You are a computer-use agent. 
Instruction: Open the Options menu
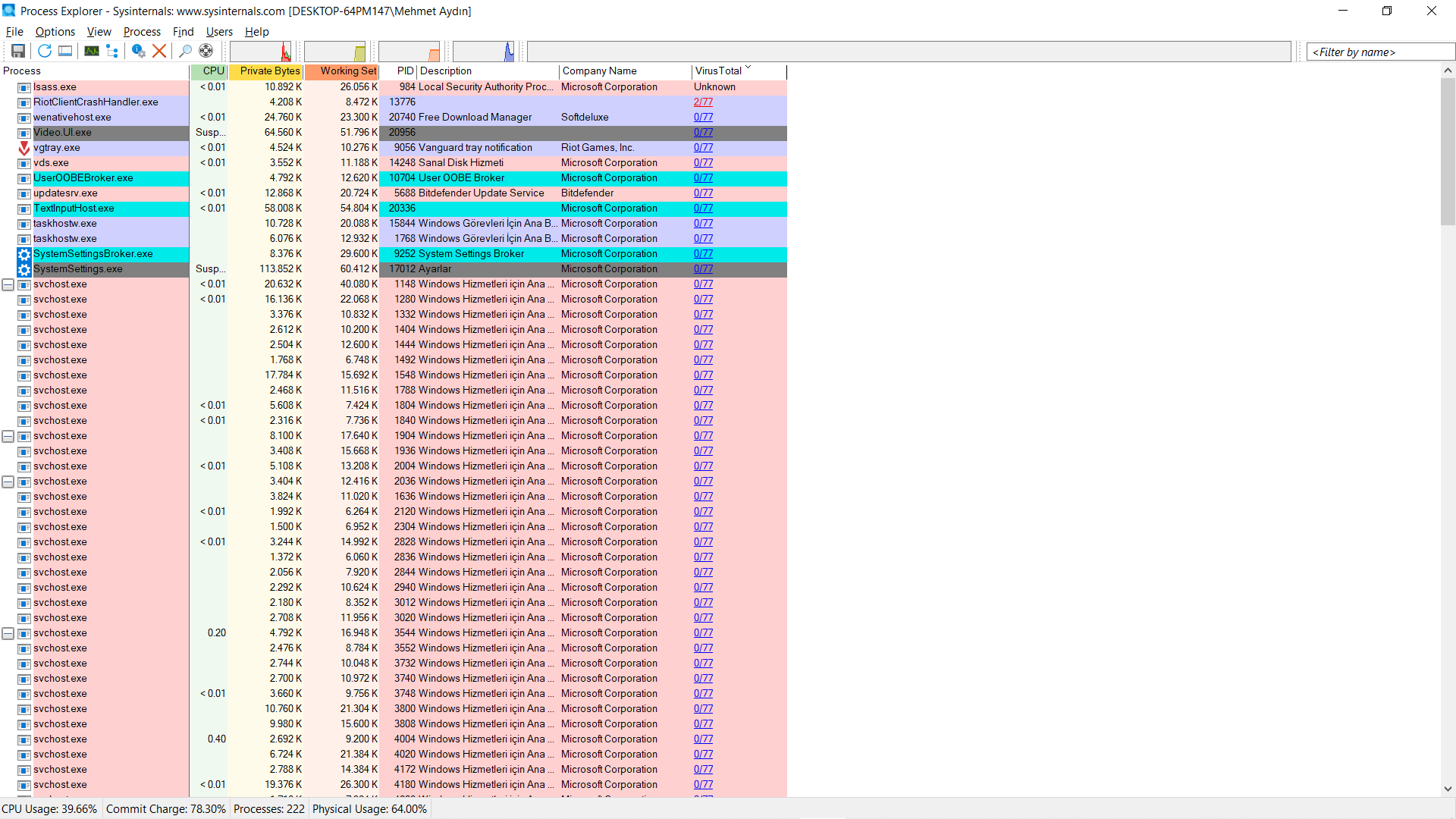pos(55,32)
